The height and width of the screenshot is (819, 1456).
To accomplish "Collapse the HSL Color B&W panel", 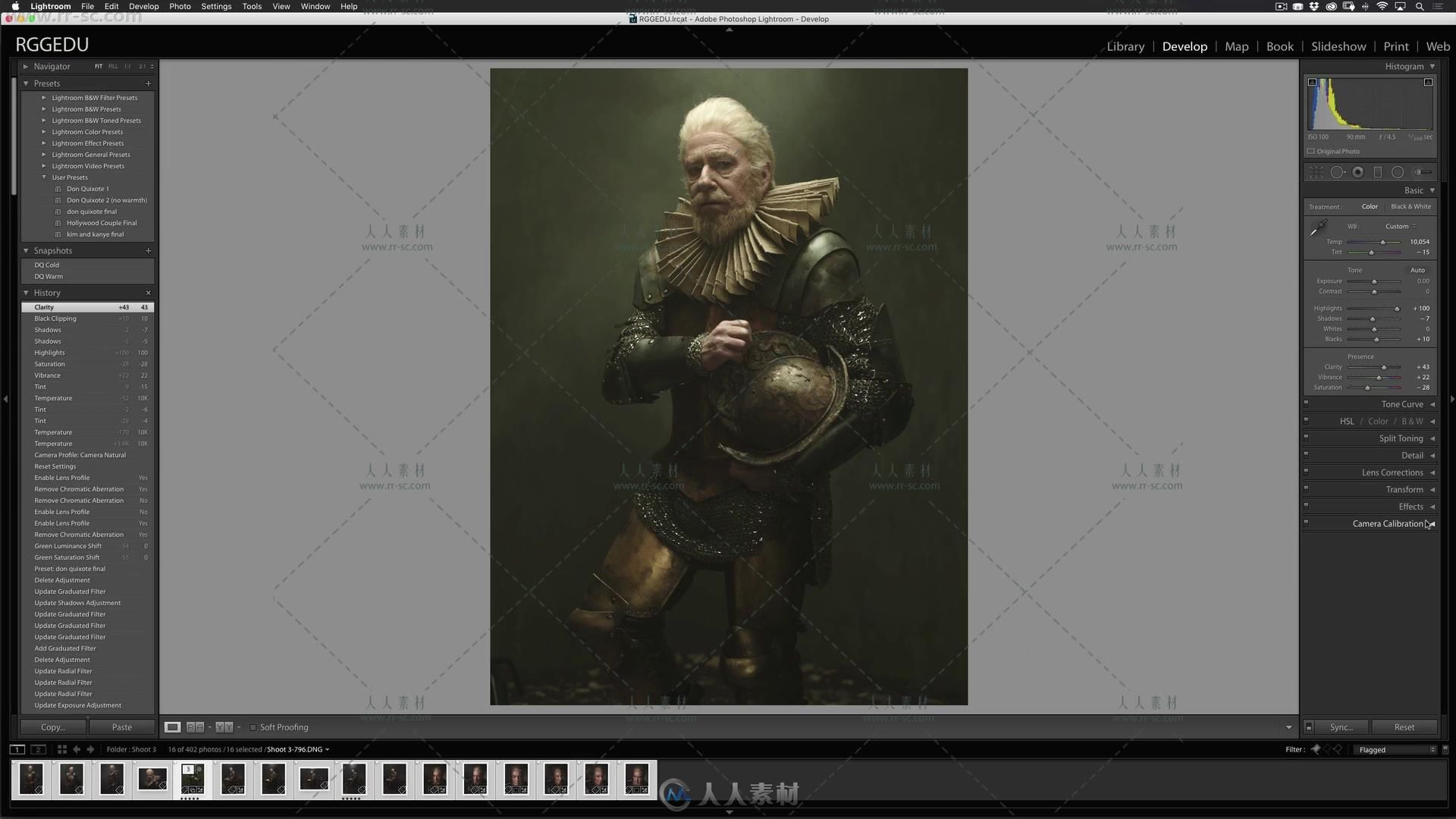I will coord(1432,421).
